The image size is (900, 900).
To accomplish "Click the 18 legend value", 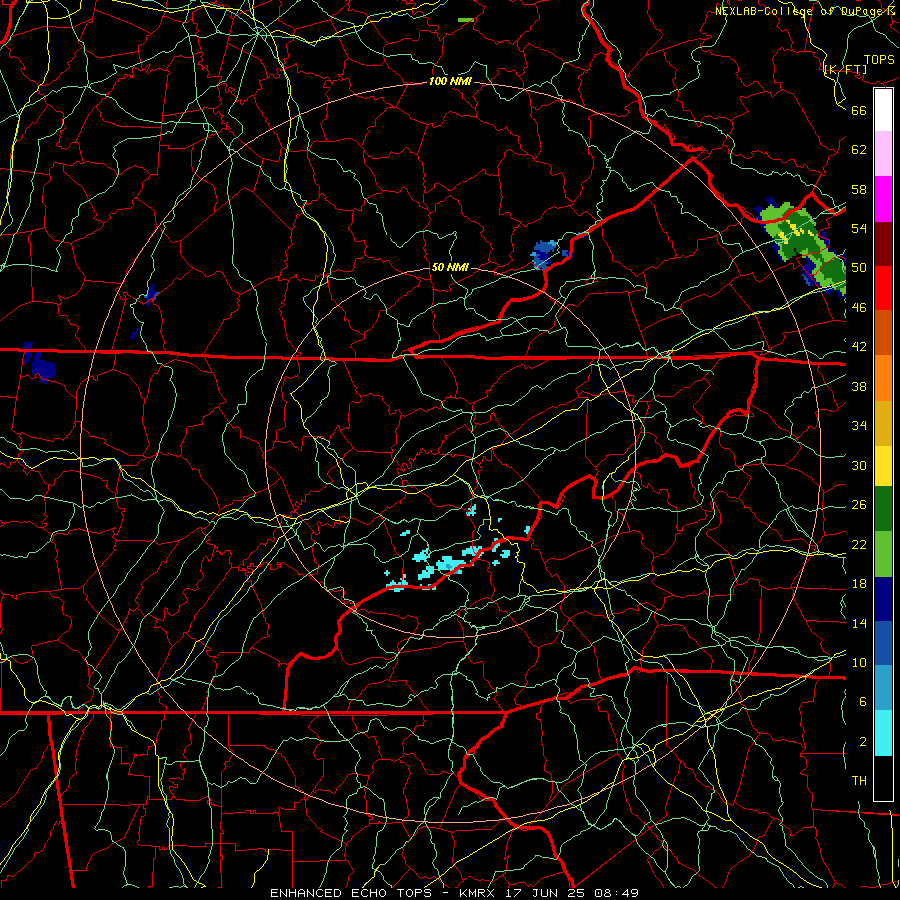I will pos(859,584).
